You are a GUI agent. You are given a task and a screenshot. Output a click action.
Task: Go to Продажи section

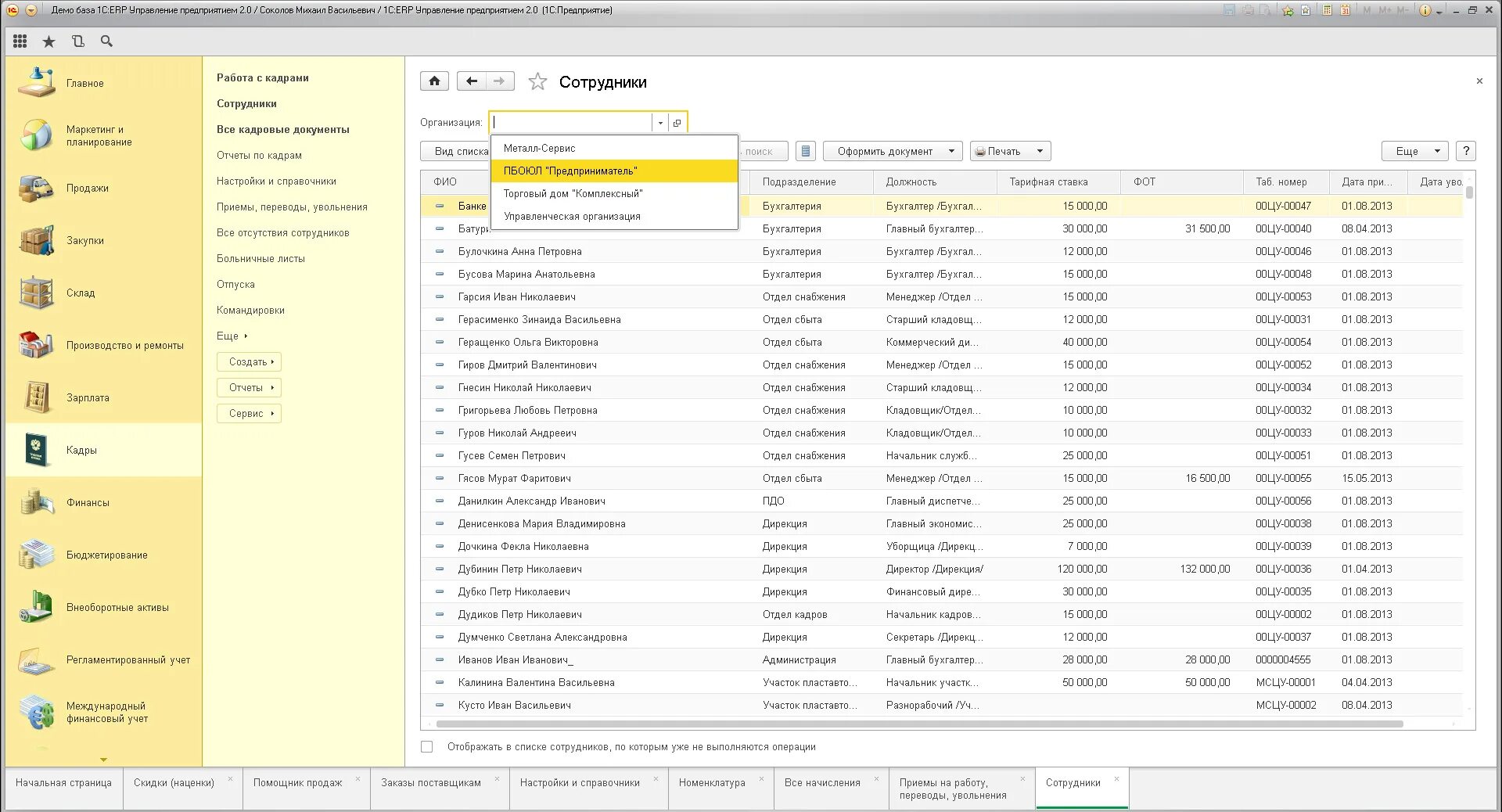point(103,188)
